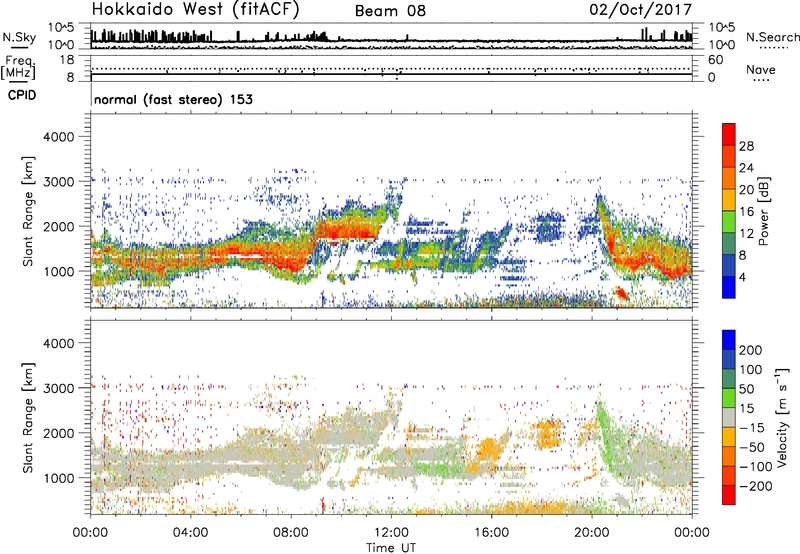Click the 'Beam 08' label
Viewport: 800px width, 554px height.
tap(390, 11)
